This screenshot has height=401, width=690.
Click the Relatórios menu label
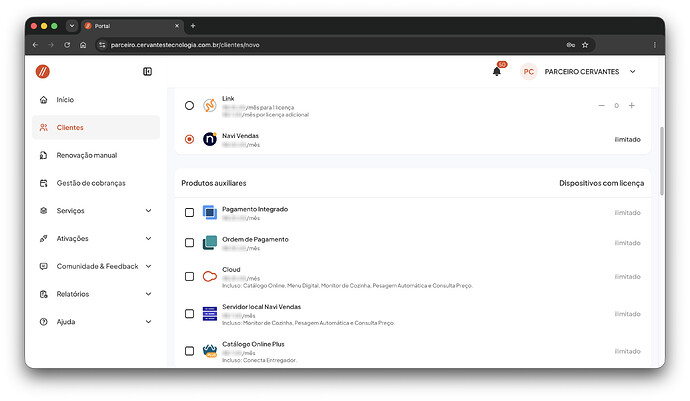click(73, 294)
